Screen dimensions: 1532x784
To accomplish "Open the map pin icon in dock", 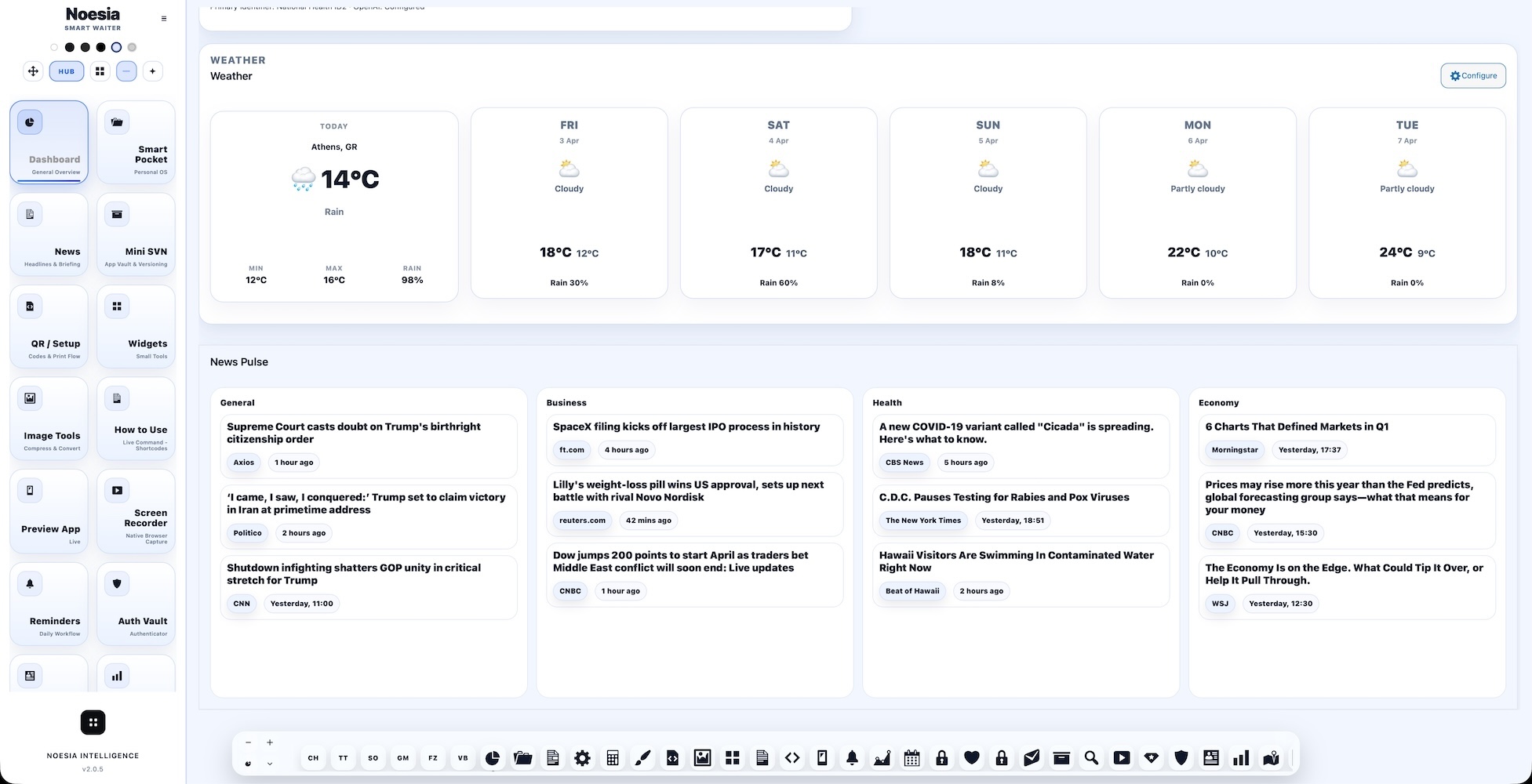I will (x=1271, y=757).
